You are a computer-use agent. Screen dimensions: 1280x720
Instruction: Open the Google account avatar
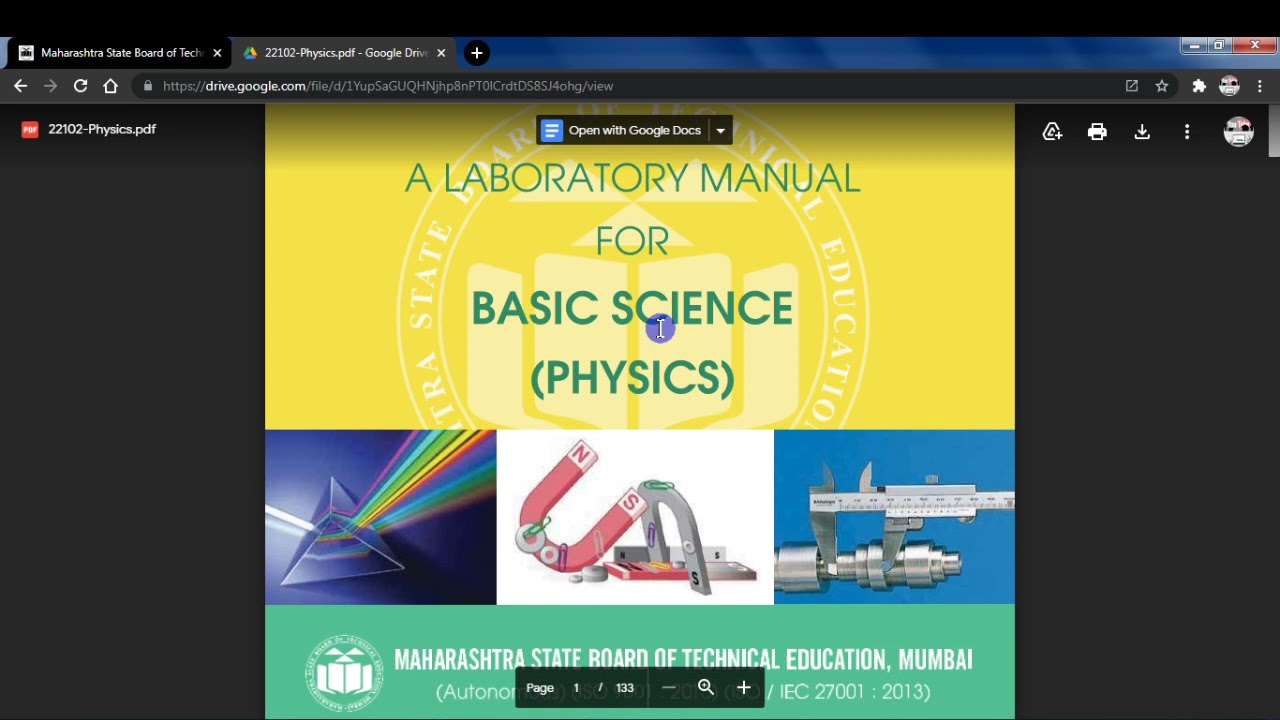1239,131
